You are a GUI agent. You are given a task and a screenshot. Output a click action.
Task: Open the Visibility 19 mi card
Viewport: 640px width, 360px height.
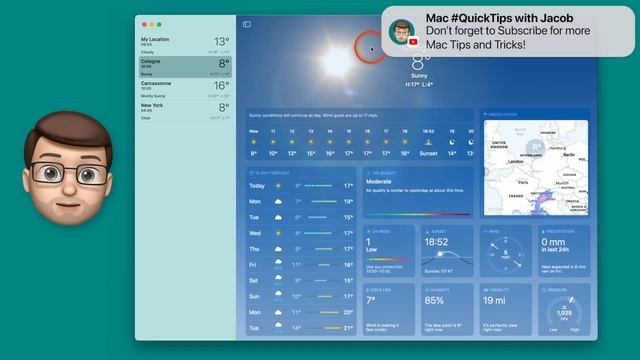coord(505,310)
